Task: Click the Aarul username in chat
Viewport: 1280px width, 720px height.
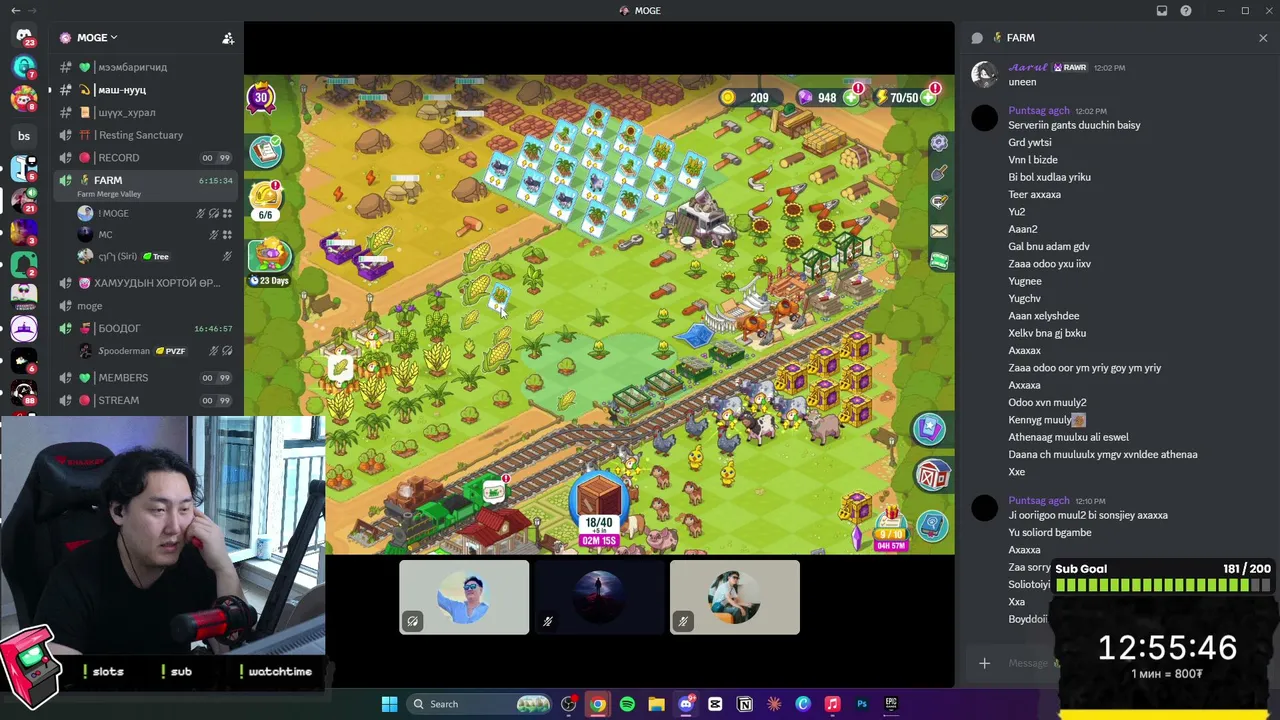Action: [x=1028, y=67]
